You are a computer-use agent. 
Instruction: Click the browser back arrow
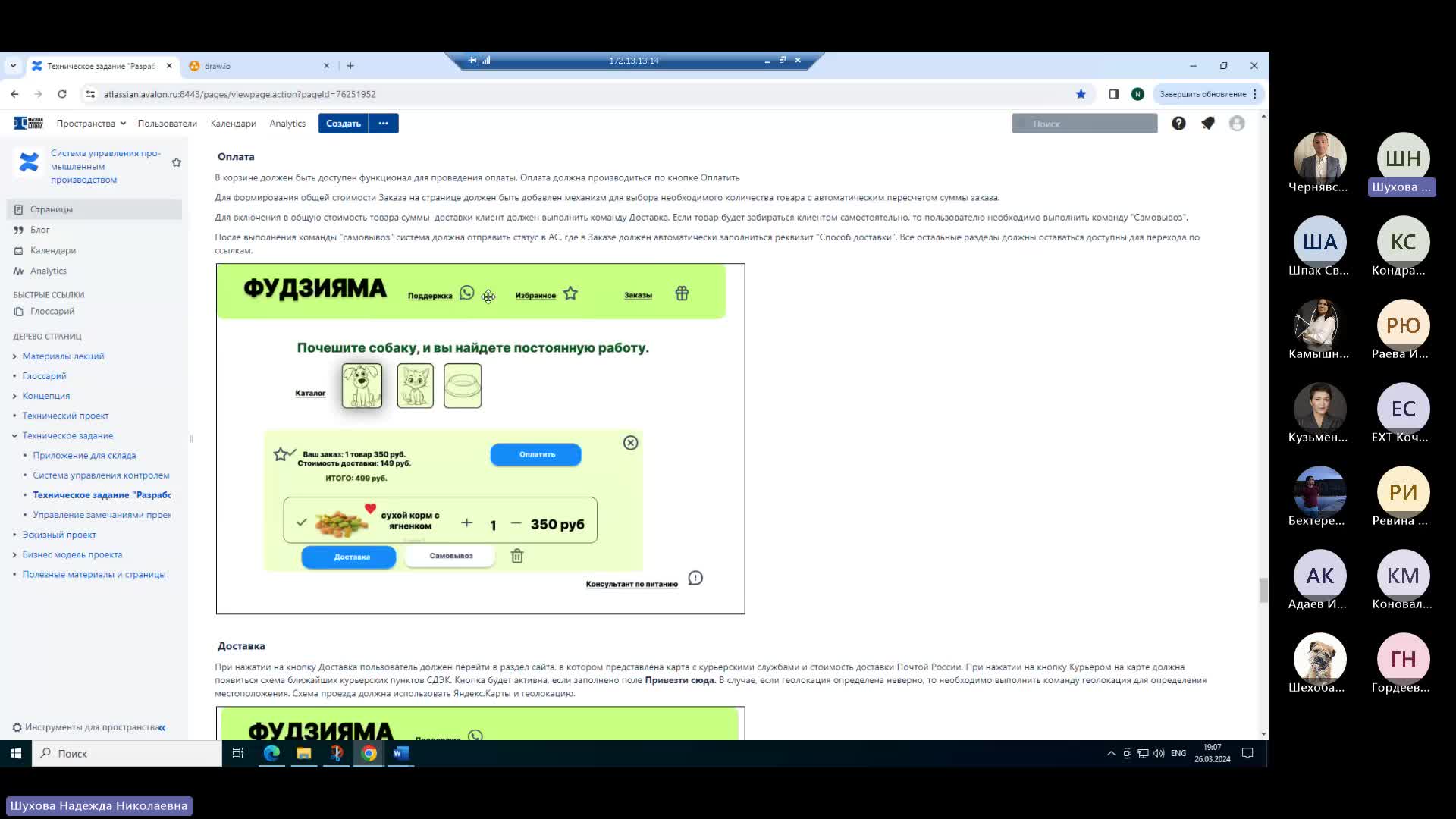tap(14, 94)
